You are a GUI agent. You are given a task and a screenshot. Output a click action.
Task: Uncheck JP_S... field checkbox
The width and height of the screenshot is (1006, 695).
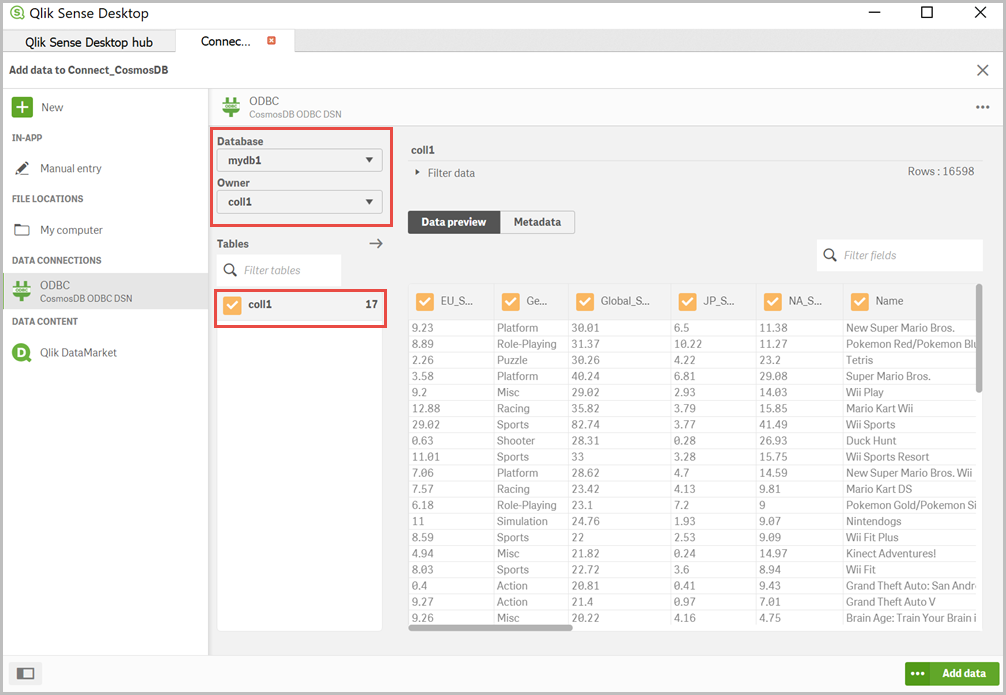(x=688, y=301)
